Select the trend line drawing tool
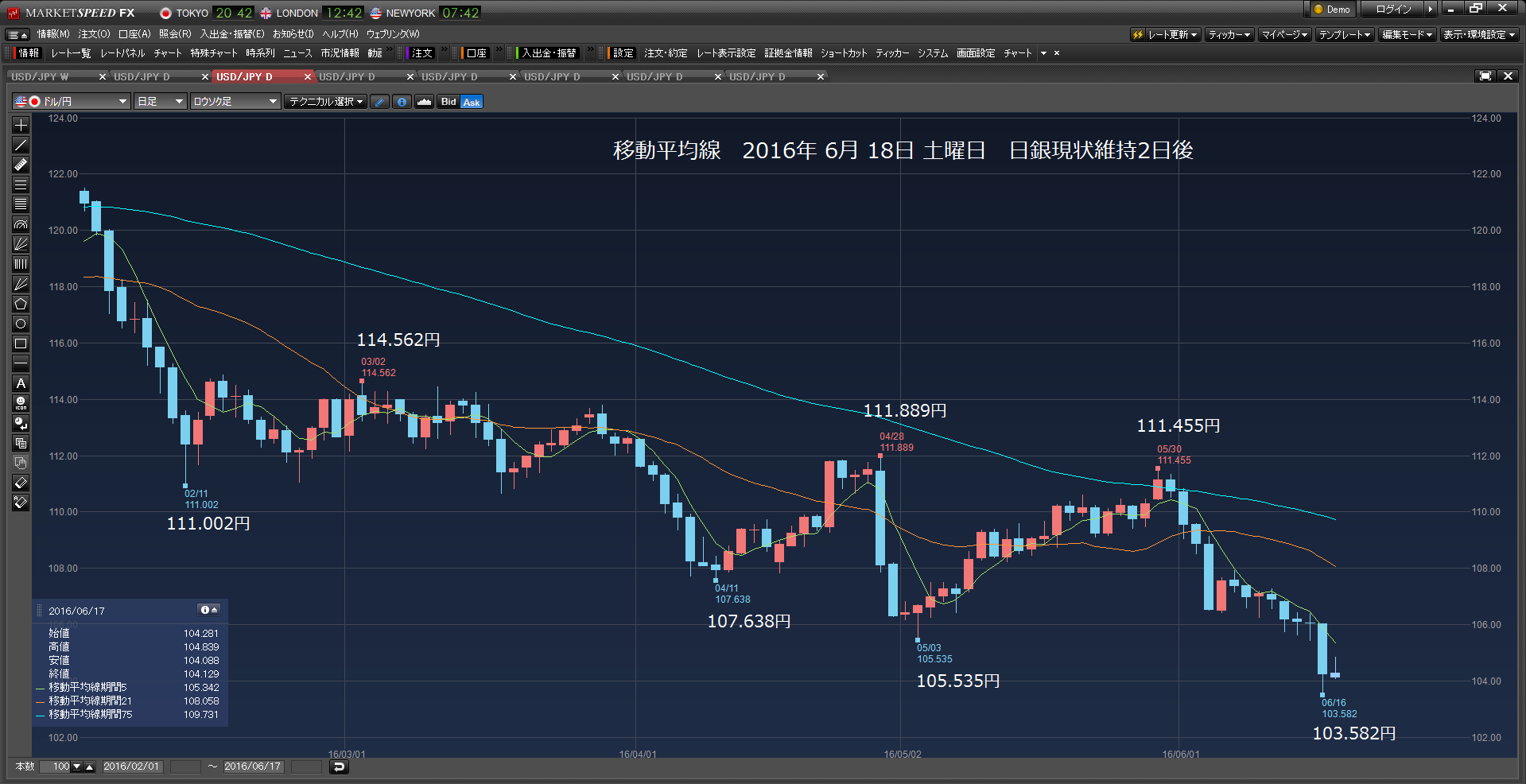This screenshot has width=1526, height=784. pos(21,145)
